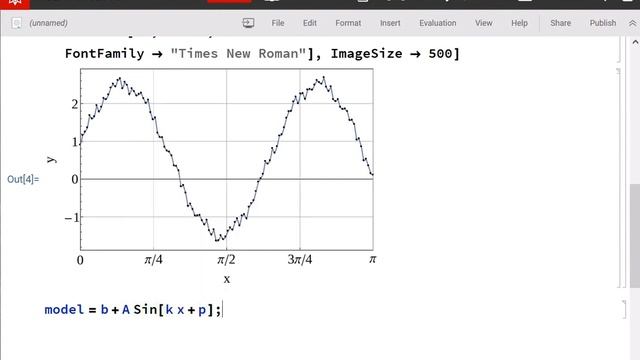Click the Publish button
Viewport: 640px width, 360px height.
click(603, 23)
